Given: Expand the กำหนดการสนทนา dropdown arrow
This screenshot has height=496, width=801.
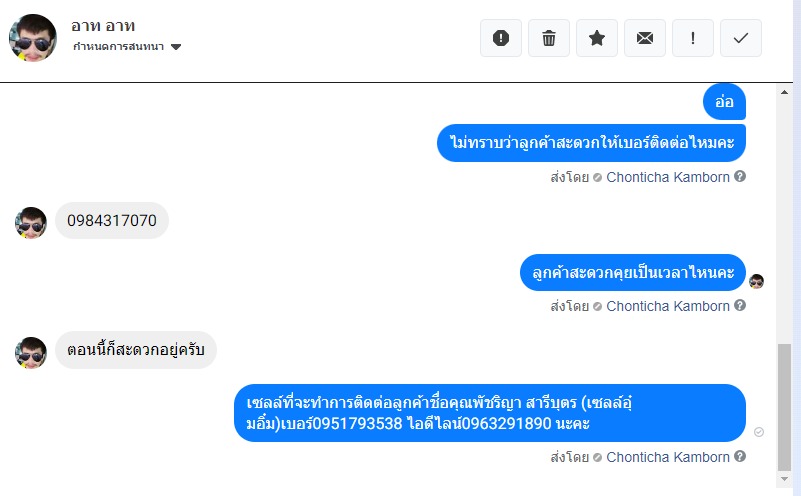Looking at the screenshot, I should tap(176, 47).
